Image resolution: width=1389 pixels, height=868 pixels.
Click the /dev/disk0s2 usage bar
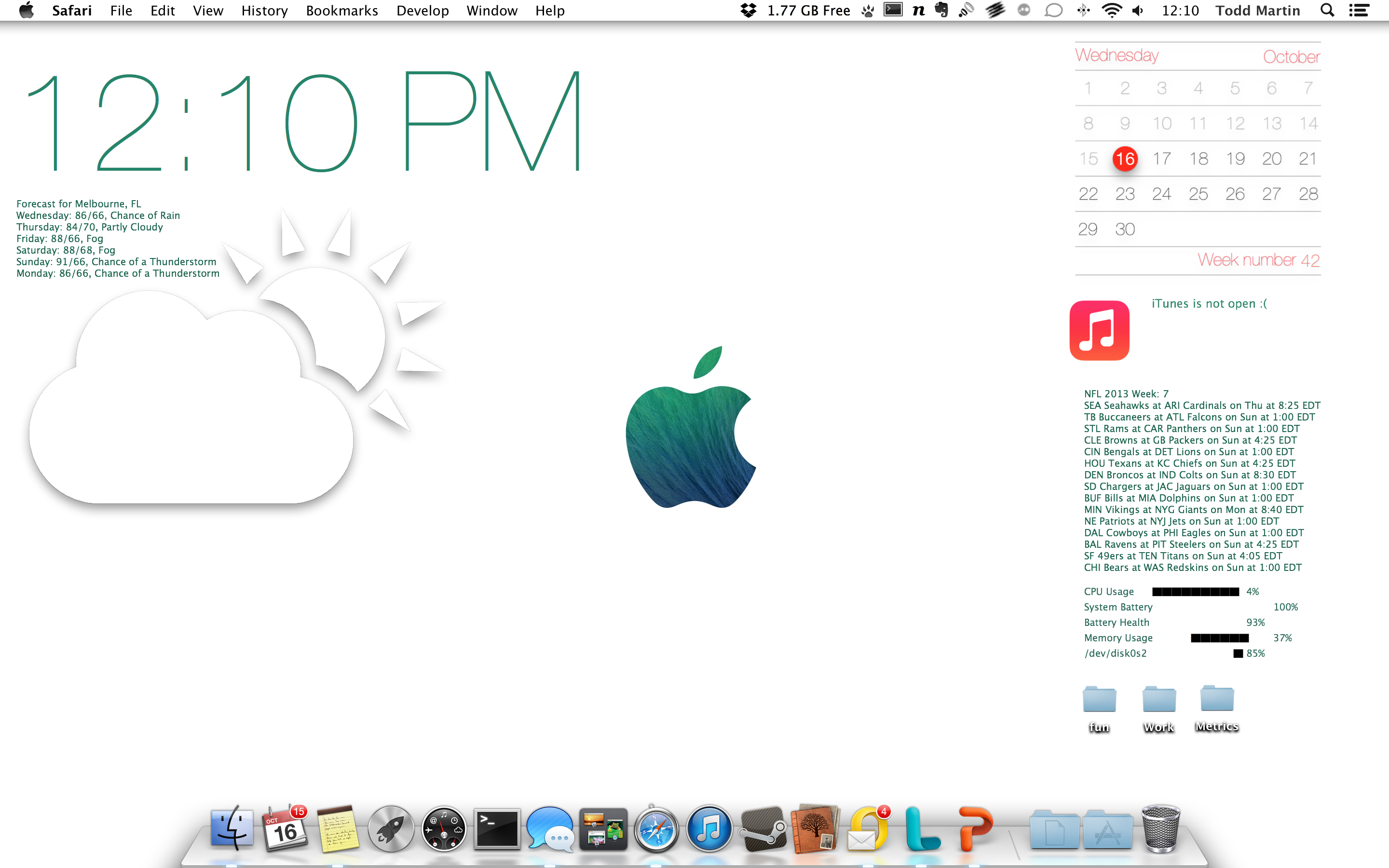click(x=1238, y=654)
